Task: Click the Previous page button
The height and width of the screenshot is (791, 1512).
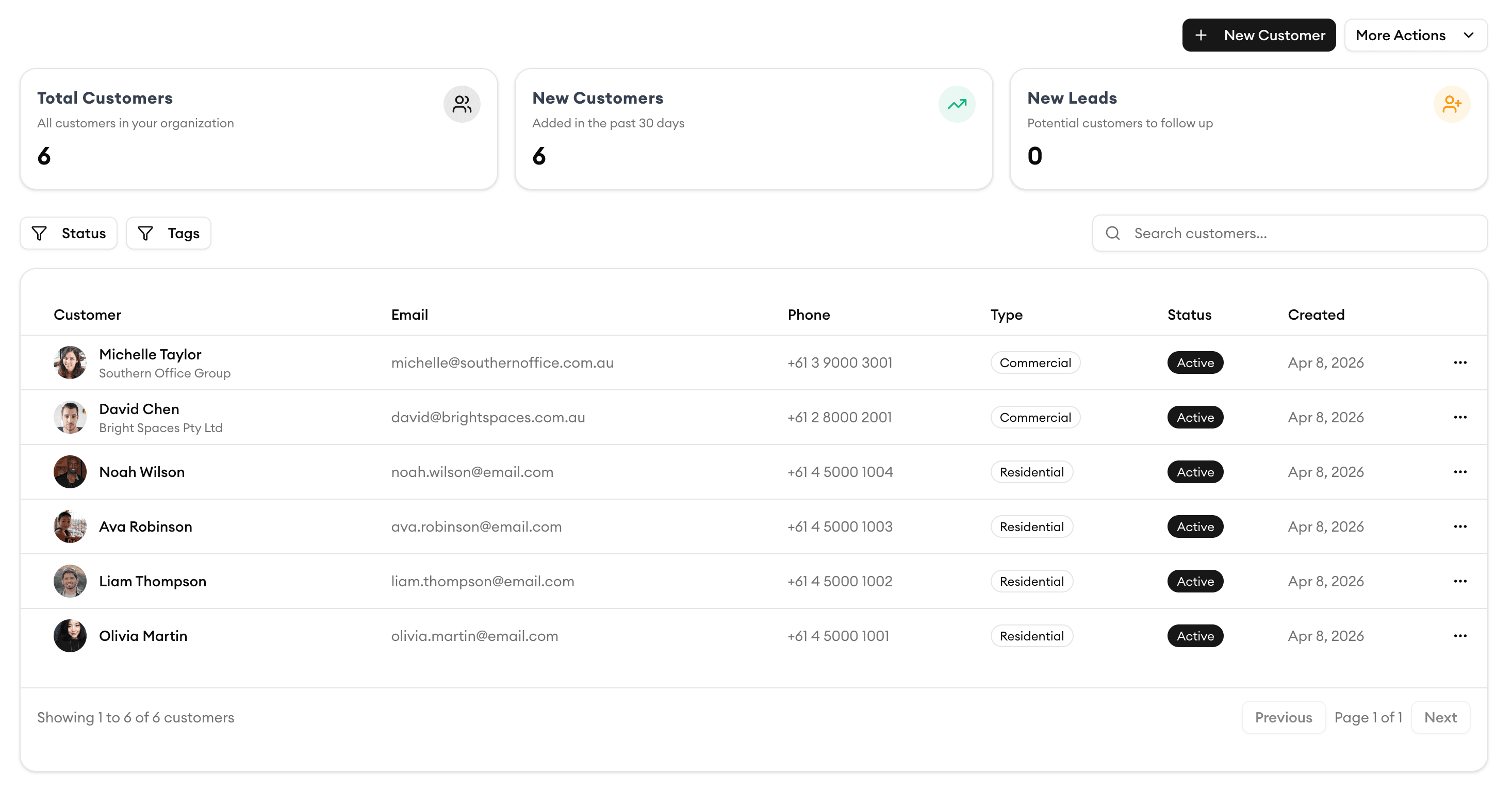Action: pos(1283,717)
